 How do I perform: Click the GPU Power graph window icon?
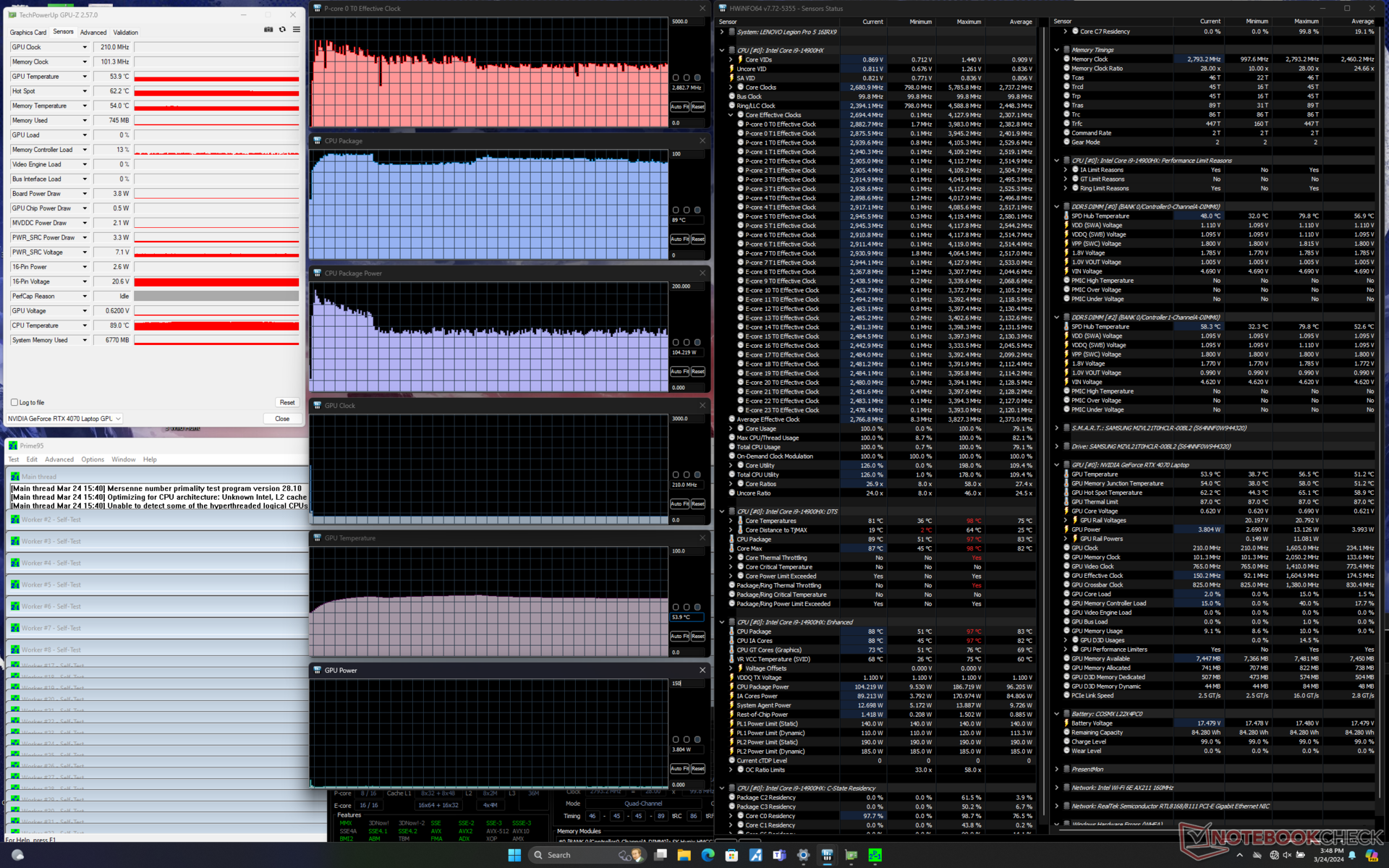(317, 671)
